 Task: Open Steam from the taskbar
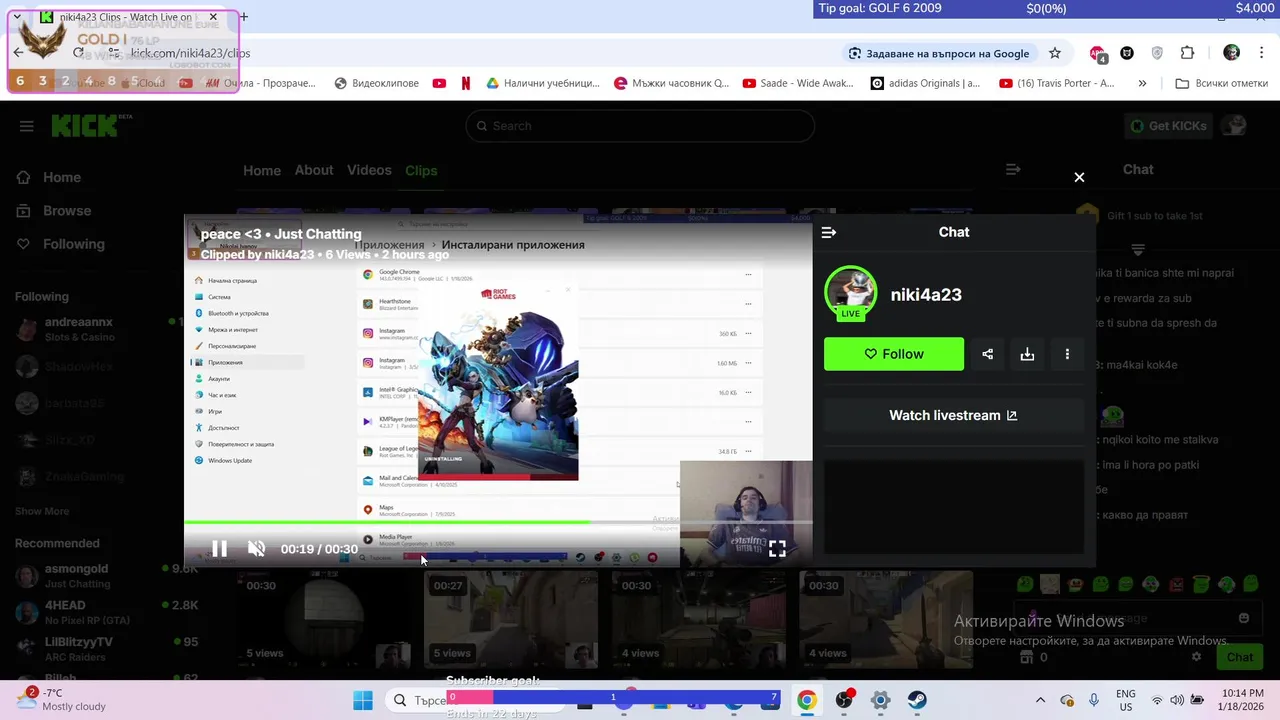click(x=917, y=700)
